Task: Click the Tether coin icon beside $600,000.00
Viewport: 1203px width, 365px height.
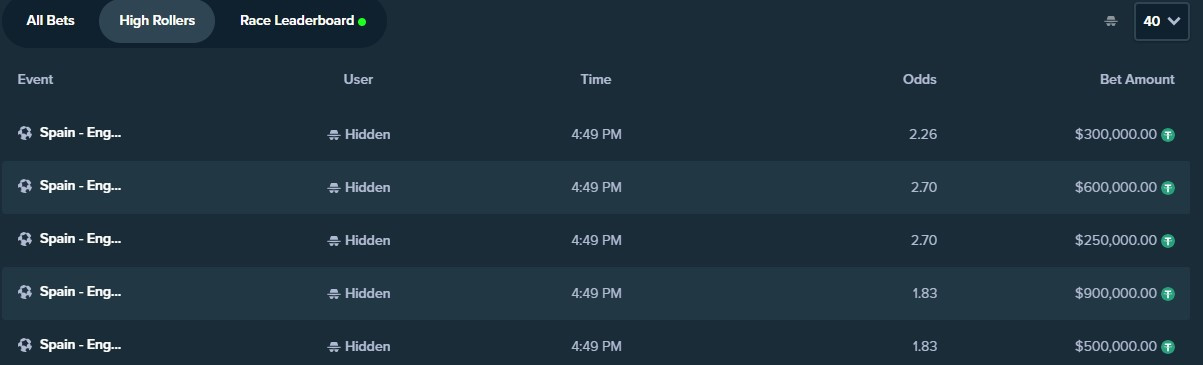Action: [x=1167, y=187]
